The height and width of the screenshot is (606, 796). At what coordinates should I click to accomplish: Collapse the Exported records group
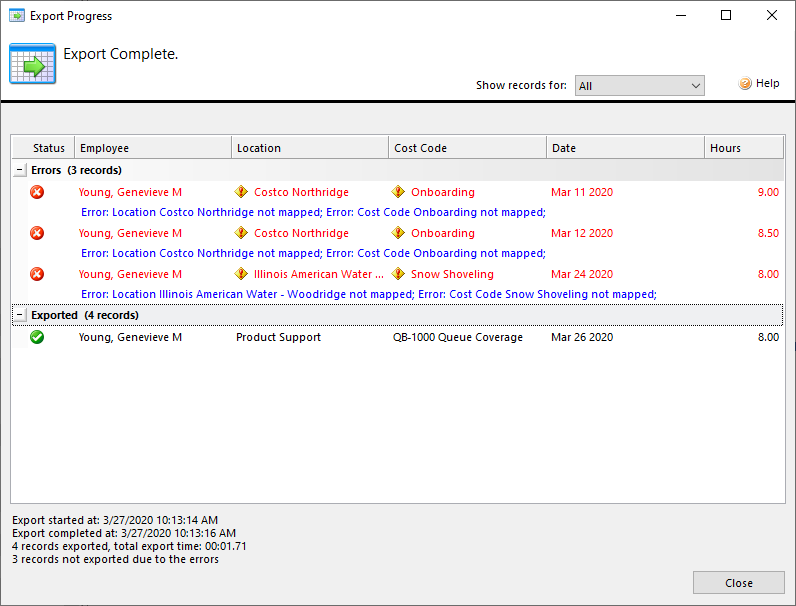pyautogui.click(x=20, y=315)
